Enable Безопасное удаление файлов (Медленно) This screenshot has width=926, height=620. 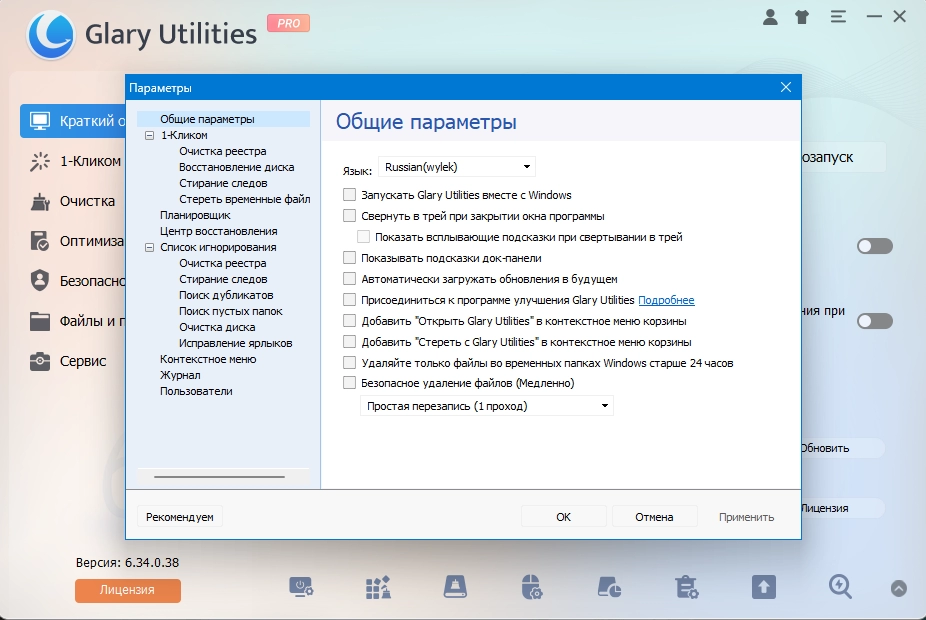pyautogui.click(x=350, y=383)
